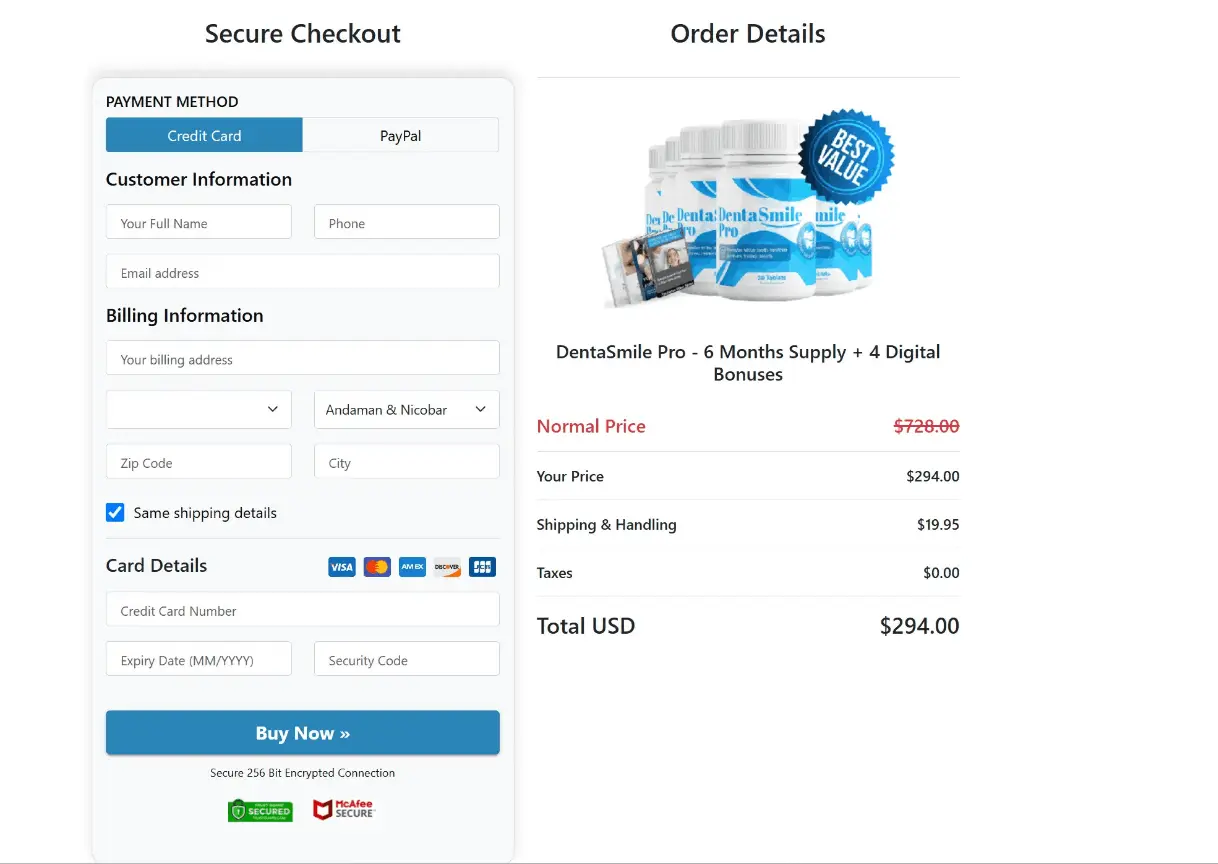The height and width of the screenshot is (864, 1218).
Task: Click the Email address field
Action: [x=302, y=271]
